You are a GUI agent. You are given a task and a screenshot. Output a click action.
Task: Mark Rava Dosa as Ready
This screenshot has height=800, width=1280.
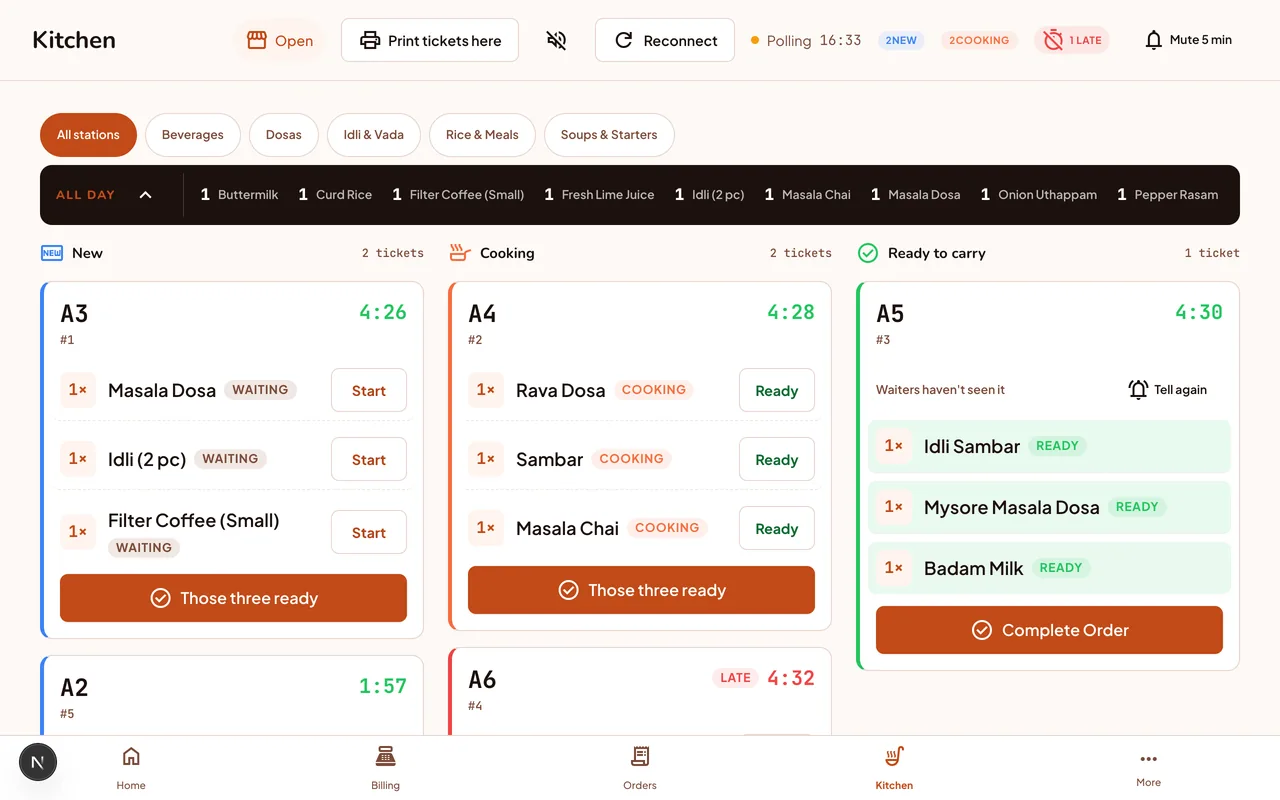(x=777, y=390)
